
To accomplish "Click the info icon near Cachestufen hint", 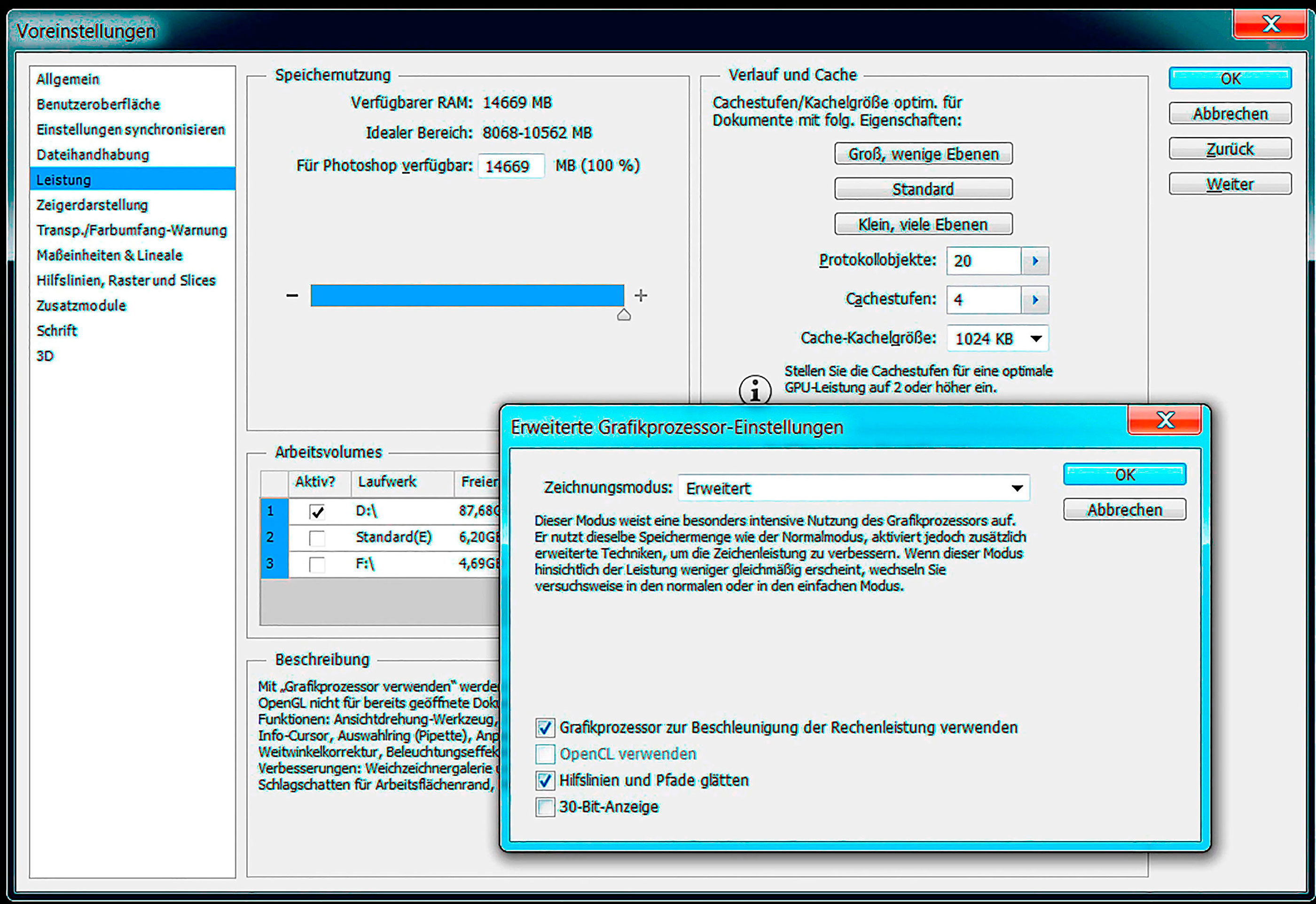I will [x=755, y=390].
